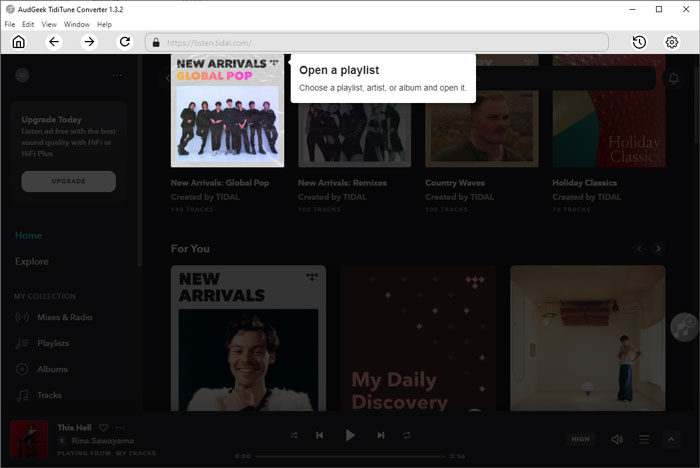Open the Help menu
Image resolution: width=700 pixels, height=468 pixels.
(104, 24)
